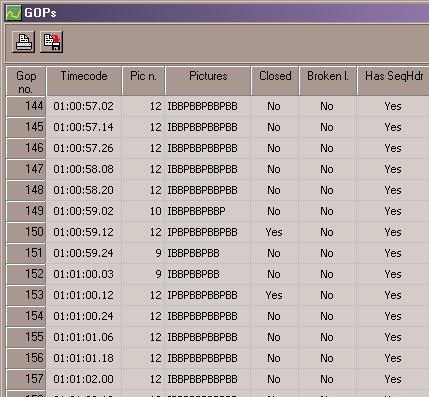This screenshot has width=429, height=397.
Task: Click timecode 01:01:00.03
Action: click(x=83, y=274)
